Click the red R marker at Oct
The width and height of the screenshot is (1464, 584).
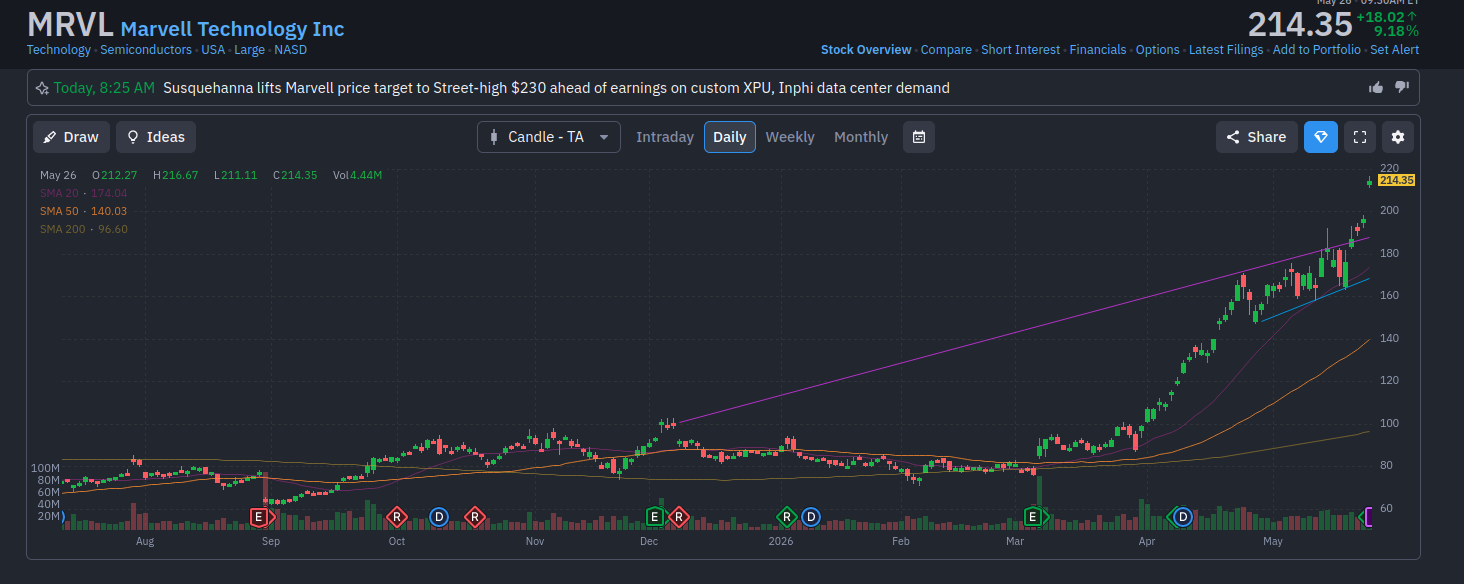397,517
